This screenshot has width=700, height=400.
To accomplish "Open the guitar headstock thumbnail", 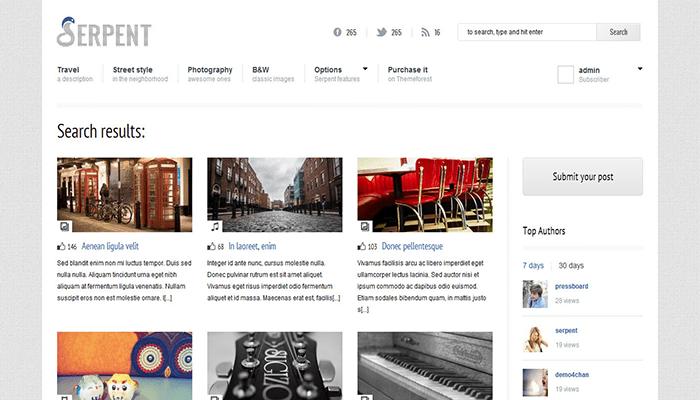I will tap(275, 366).
